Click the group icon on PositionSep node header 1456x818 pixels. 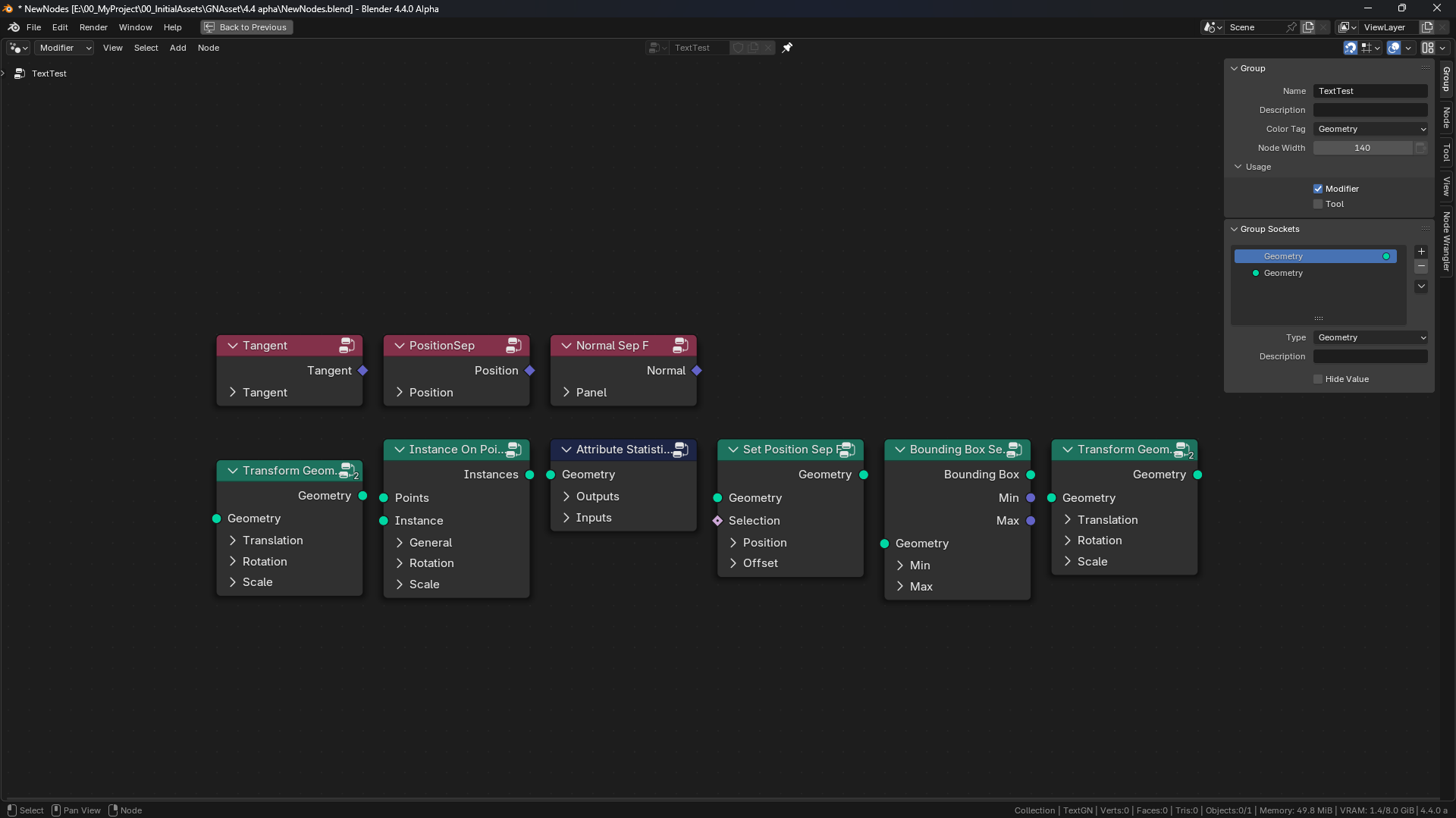tap(513, 346)
